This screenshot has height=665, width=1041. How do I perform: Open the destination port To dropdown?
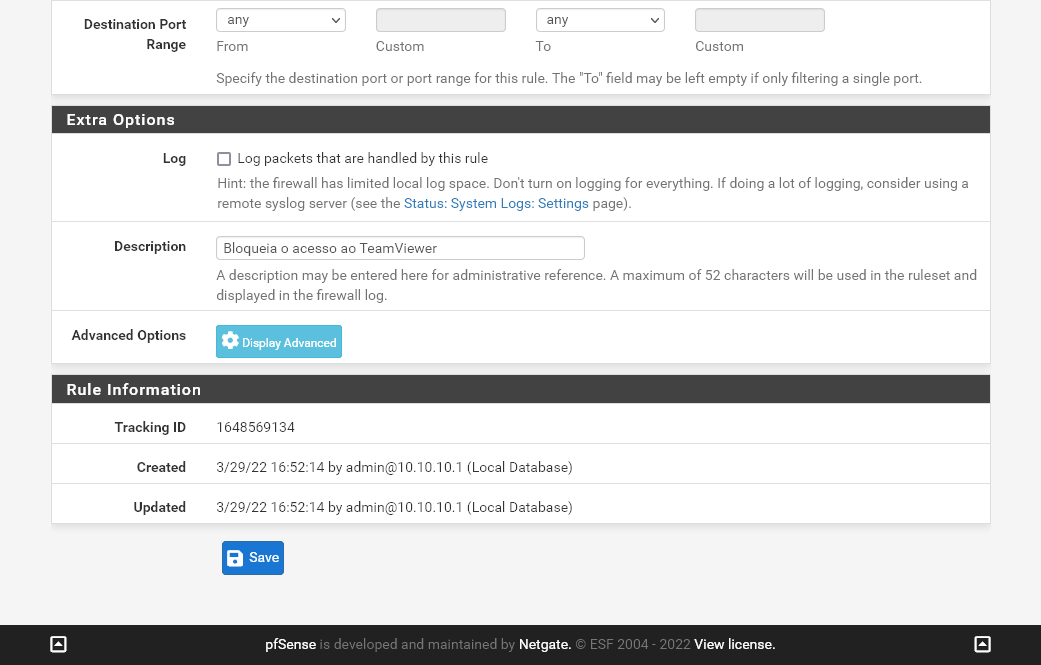[600, 20]
